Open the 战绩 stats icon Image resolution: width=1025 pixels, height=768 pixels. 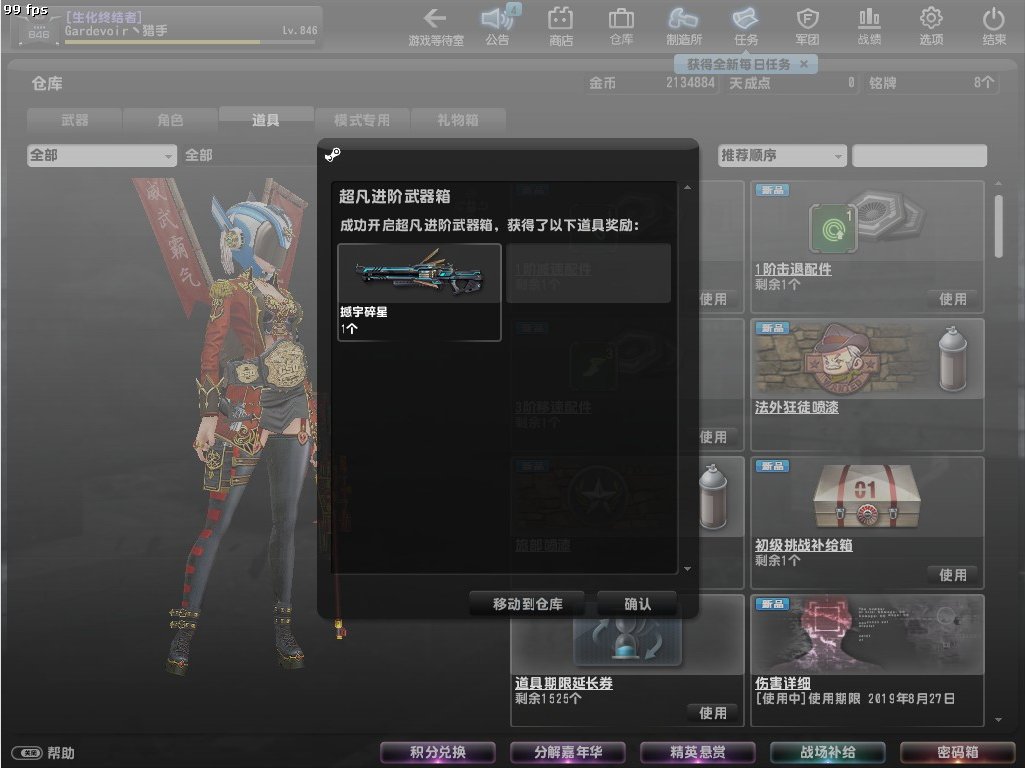pyautogui.click(x=869, y=27)
